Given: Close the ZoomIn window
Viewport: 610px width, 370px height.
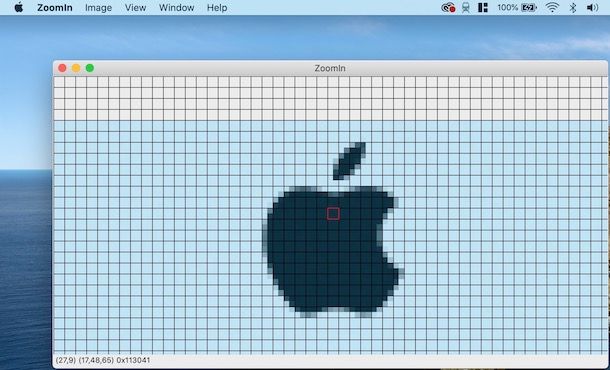Looking at the screenshot, I should (62, 68).
